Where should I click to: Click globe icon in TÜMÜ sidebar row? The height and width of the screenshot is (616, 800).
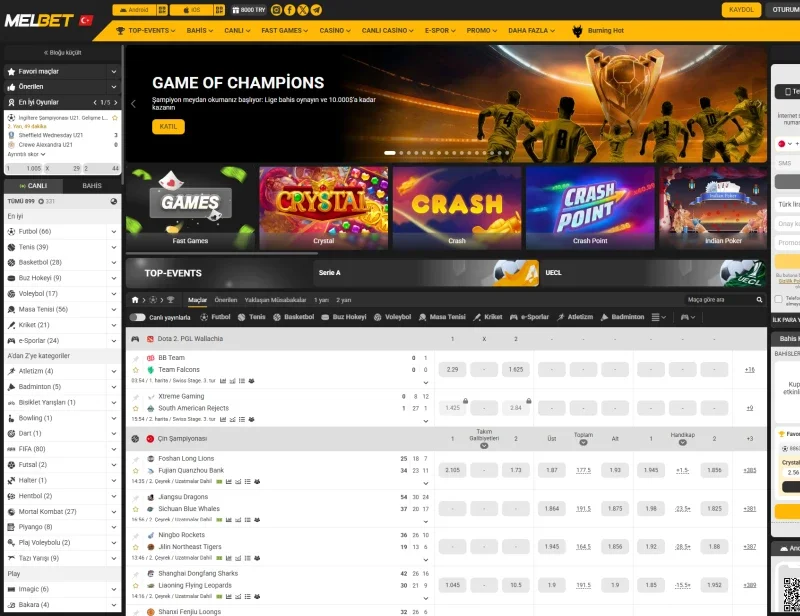click(114, 202)
